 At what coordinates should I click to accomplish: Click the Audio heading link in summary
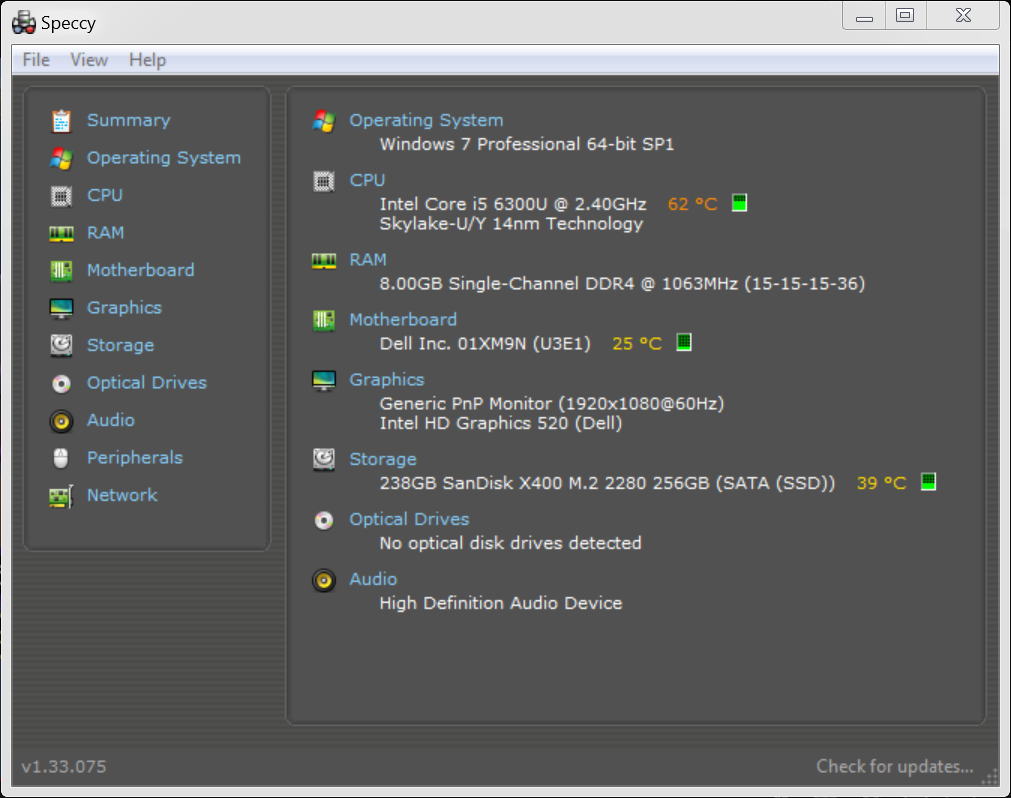click(373, 579)
